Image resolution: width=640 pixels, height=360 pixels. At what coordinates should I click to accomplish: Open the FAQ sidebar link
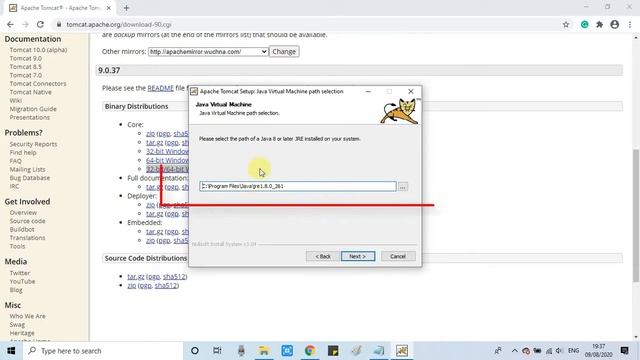[x=16, y=161]
